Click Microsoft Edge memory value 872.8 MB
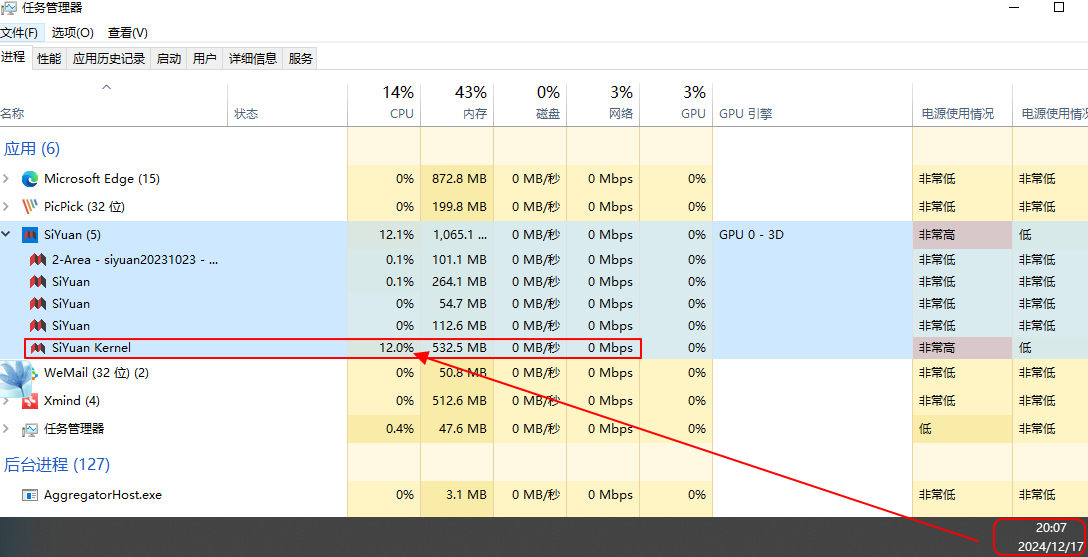The image size is (1088, 557). [459, 179]
